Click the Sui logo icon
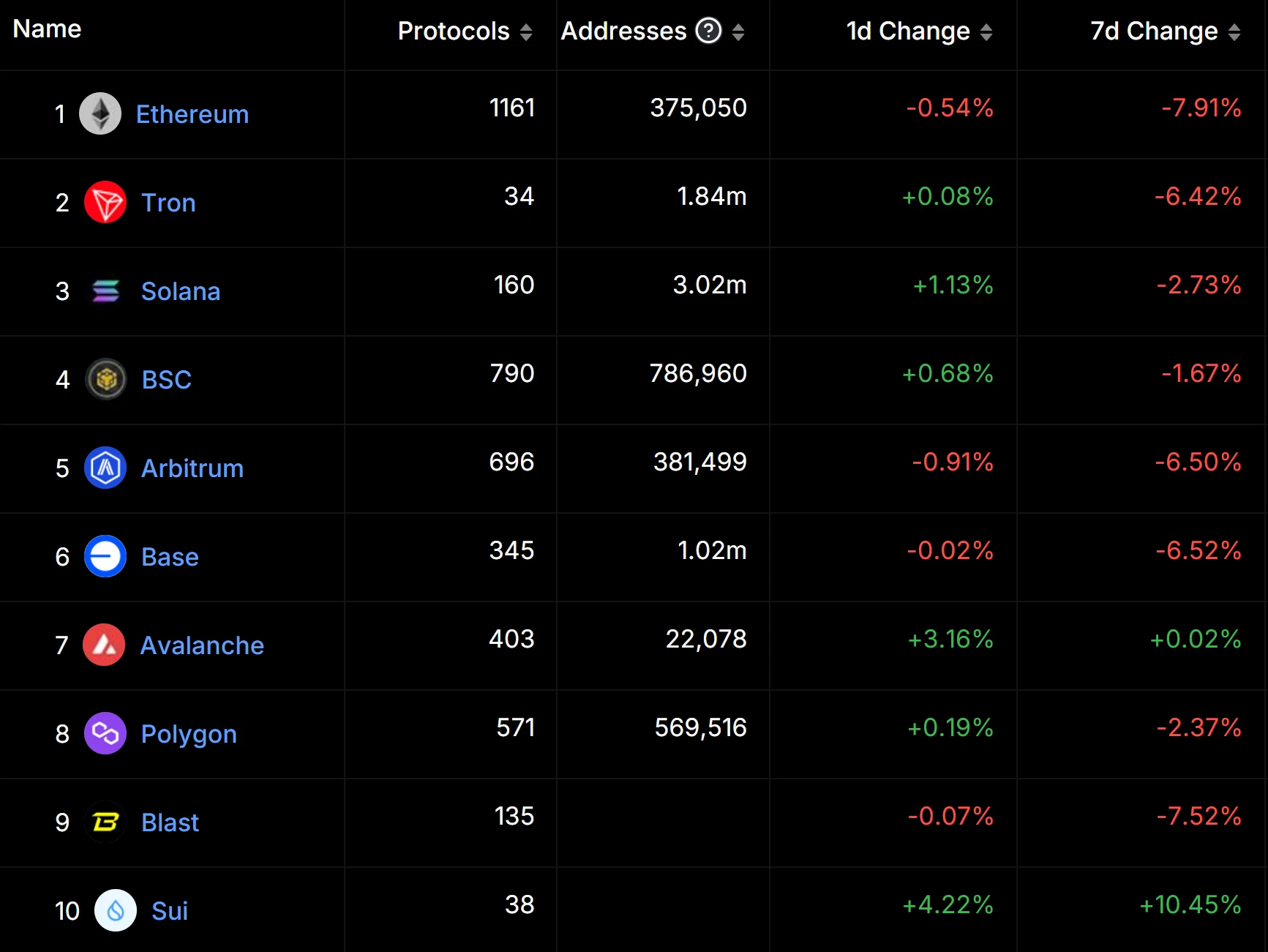This screenshot has width=1268, height=952. pos(116,910)
